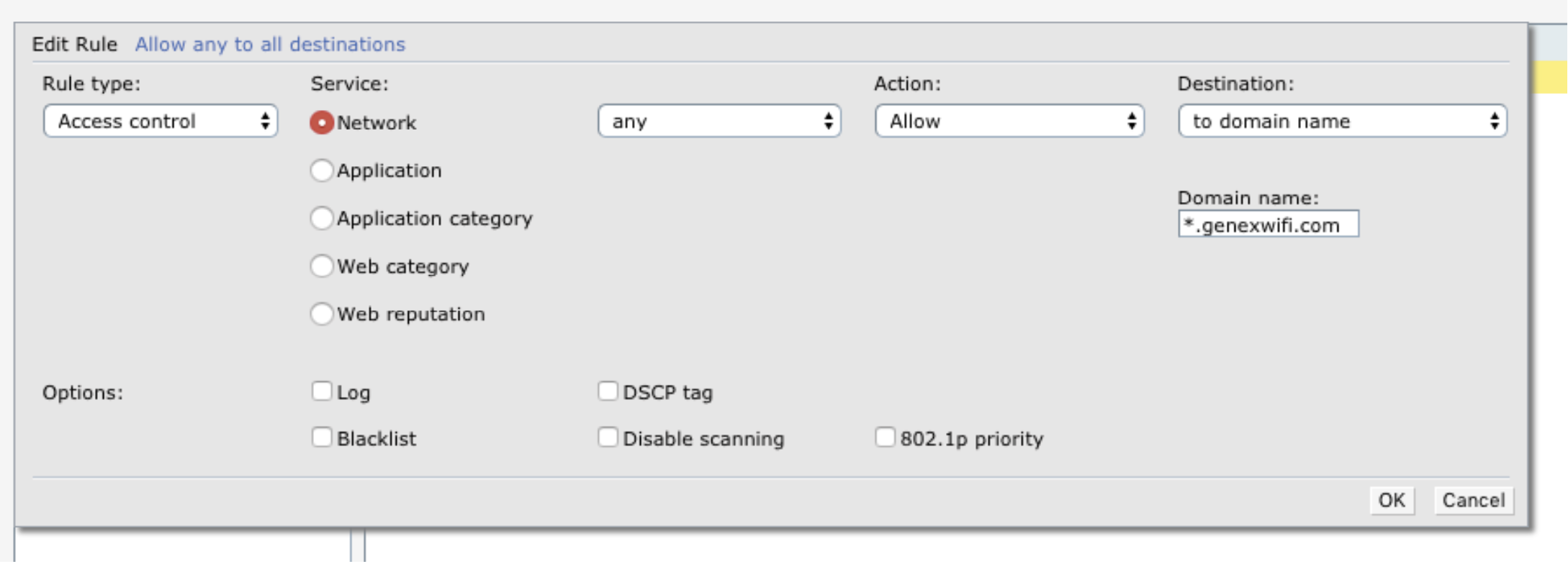Click the Rule type dropdown arrows
The width and height of the screenshot is (1568, 564).
[265, 121]
